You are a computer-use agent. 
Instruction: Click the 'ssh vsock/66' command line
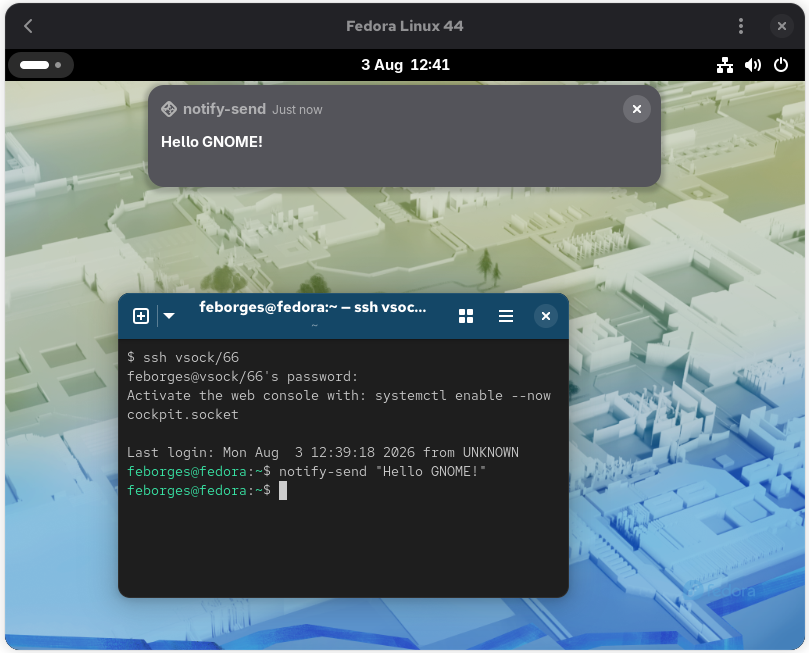[183, 357]
